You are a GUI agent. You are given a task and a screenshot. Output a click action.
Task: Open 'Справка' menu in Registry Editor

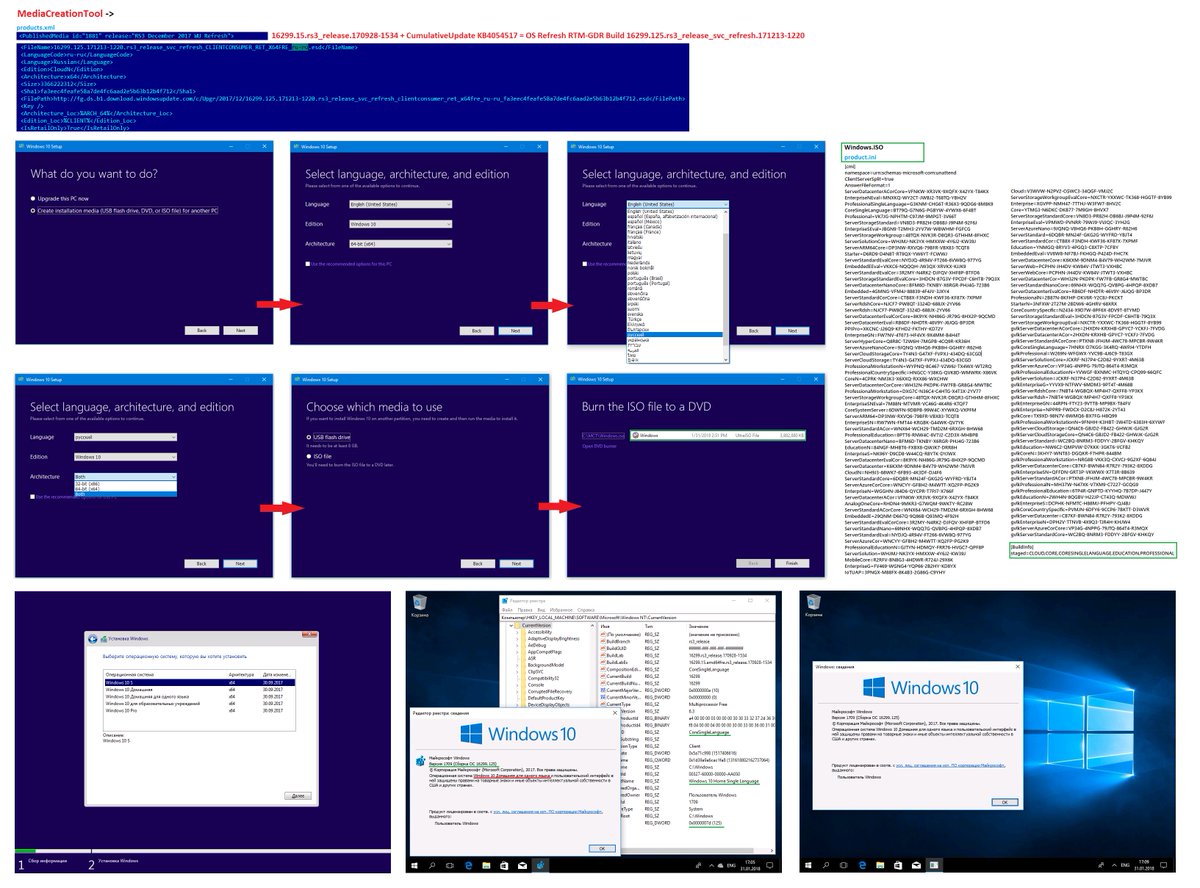click(x=586, y=610)
